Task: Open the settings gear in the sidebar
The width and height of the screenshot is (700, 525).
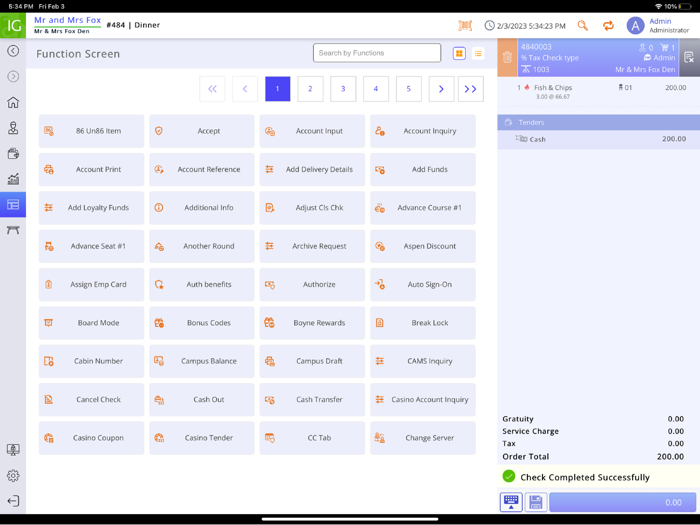Action: (13, 475)
